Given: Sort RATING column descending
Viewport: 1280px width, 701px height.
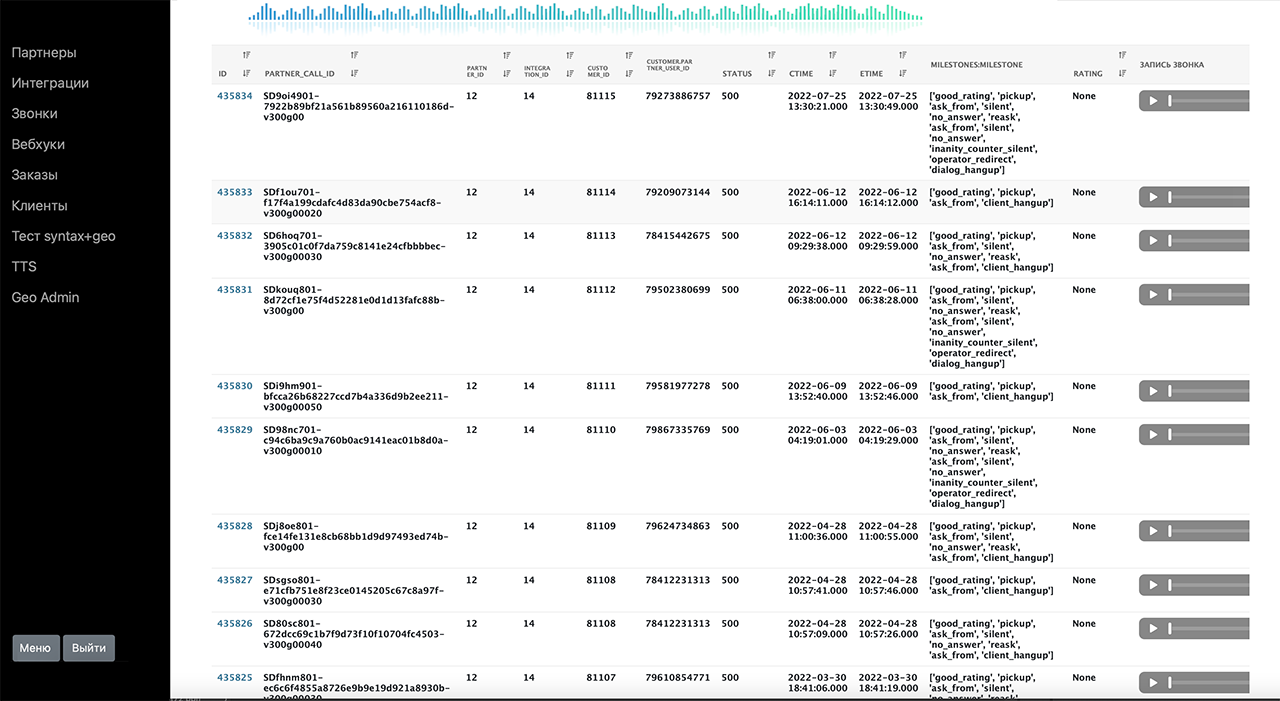Looking at the screenshot, I should 1122,73.
